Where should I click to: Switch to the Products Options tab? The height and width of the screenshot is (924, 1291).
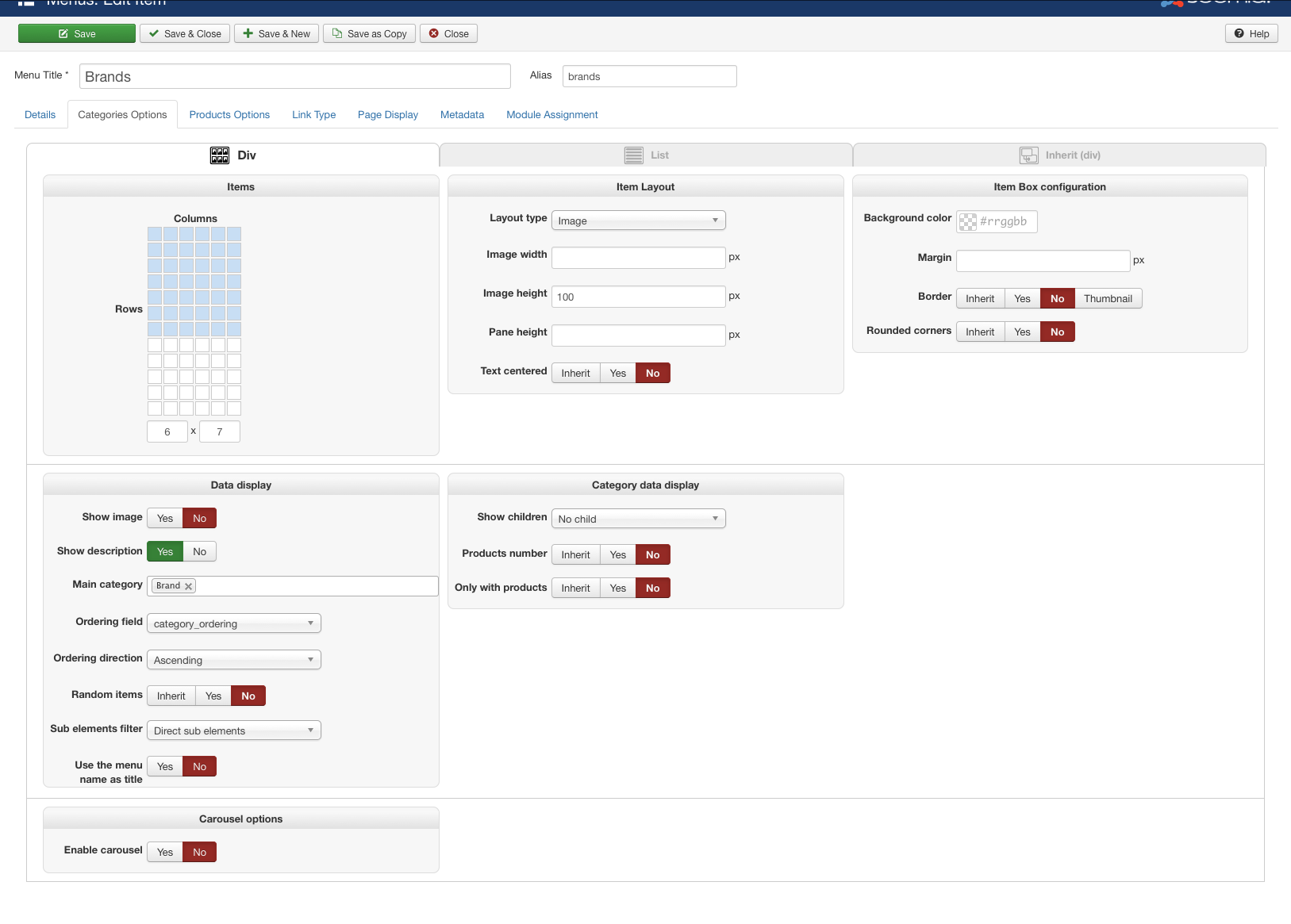click(x=229, y=114)
